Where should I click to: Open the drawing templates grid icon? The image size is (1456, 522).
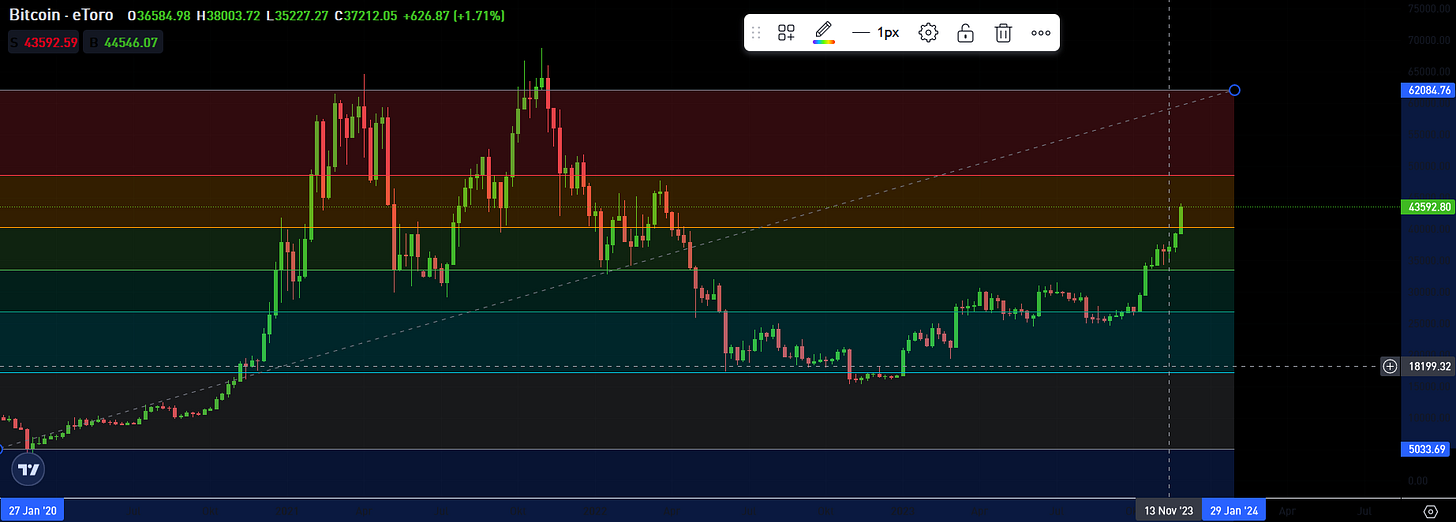[x=786, y=32]
